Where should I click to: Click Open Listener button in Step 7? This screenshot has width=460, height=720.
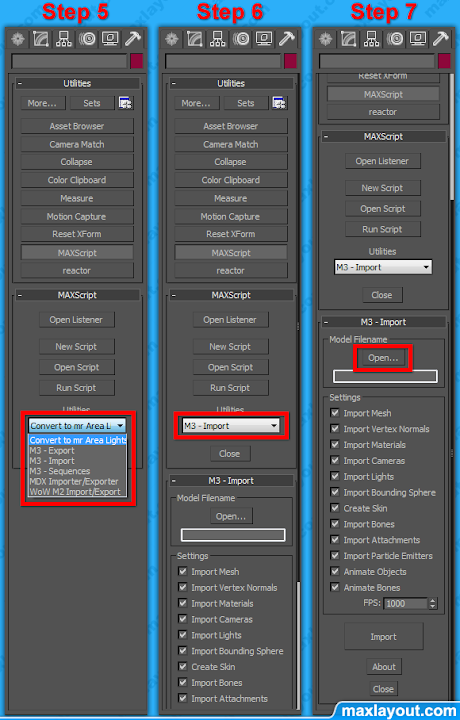382,161
